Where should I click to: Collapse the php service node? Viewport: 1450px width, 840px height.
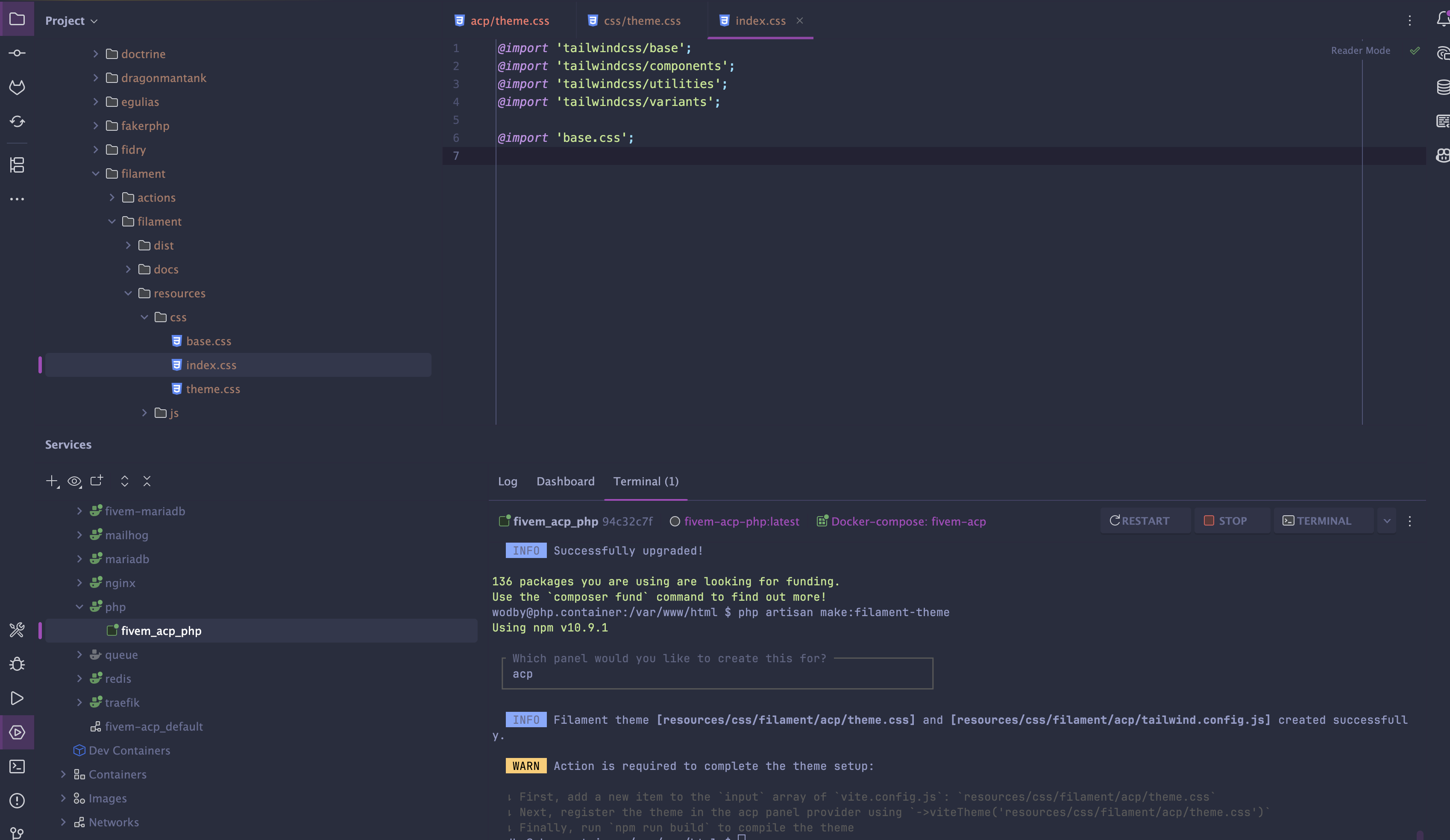point(79,607)
